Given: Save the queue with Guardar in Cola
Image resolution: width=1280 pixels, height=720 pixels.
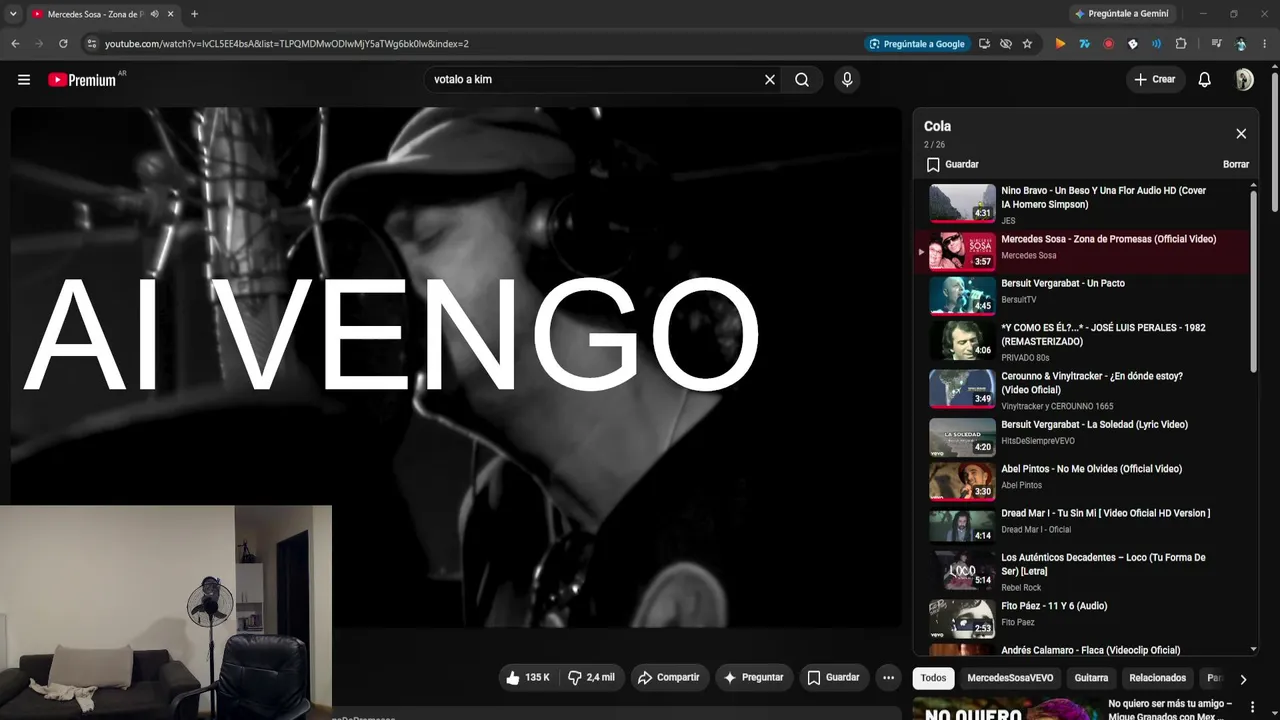Looking at the screenshot, I should click(952, 164).
